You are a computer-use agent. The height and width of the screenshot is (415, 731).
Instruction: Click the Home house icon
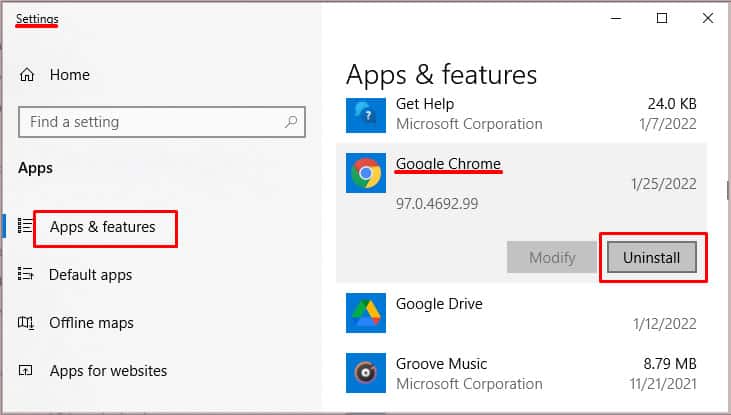pos(27,75)
